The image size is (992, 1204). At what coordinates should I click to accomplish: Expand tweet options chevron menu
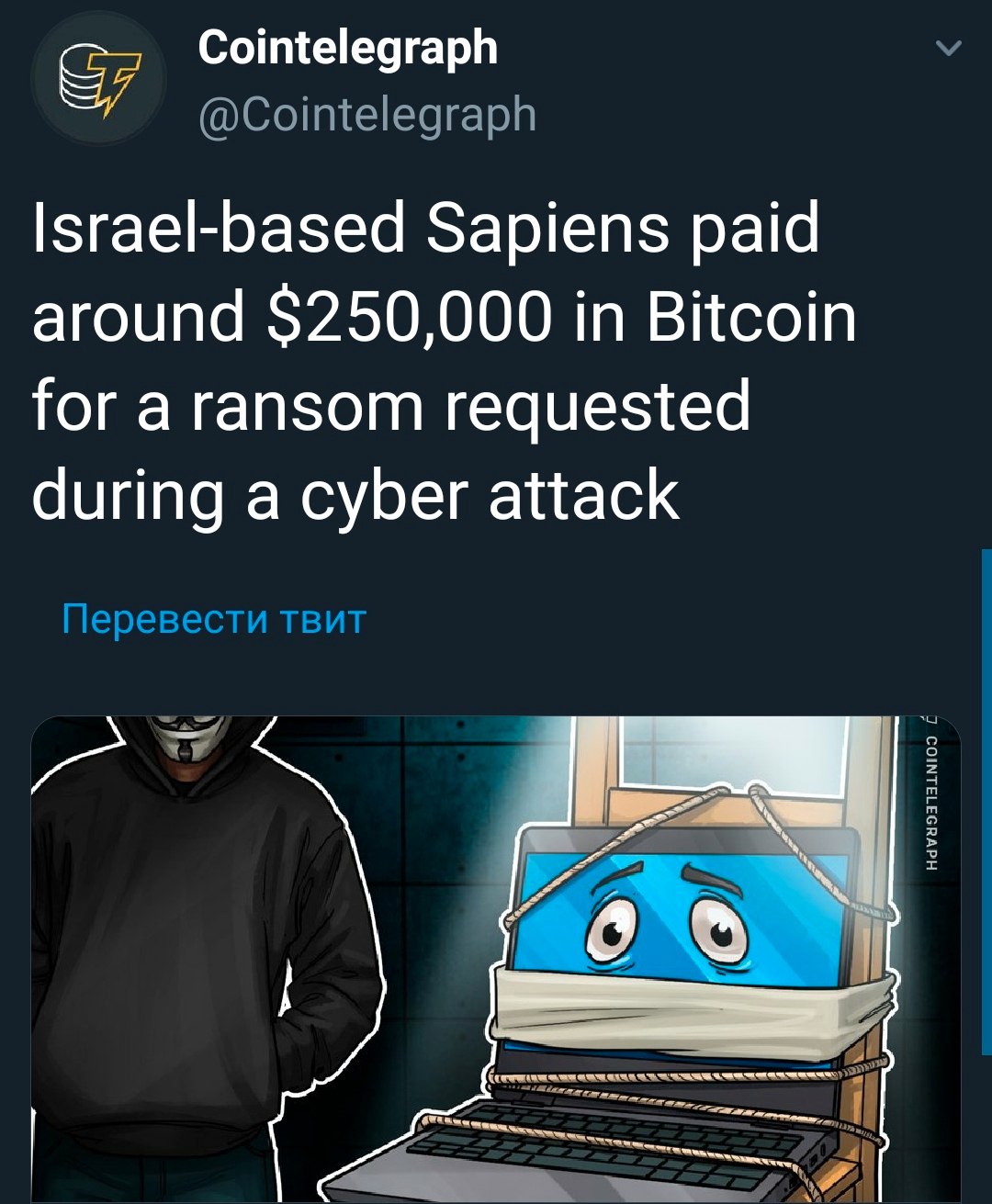[948, 47]
